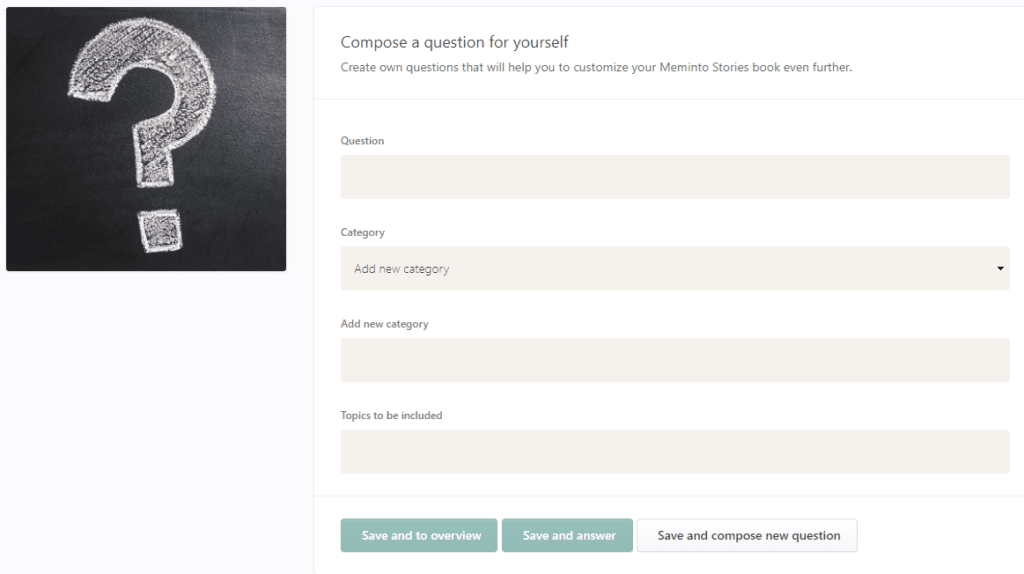Click 'Save and to overview' button
The width and height of the screenshot is (1024, 574).
[x=419, y=535]
